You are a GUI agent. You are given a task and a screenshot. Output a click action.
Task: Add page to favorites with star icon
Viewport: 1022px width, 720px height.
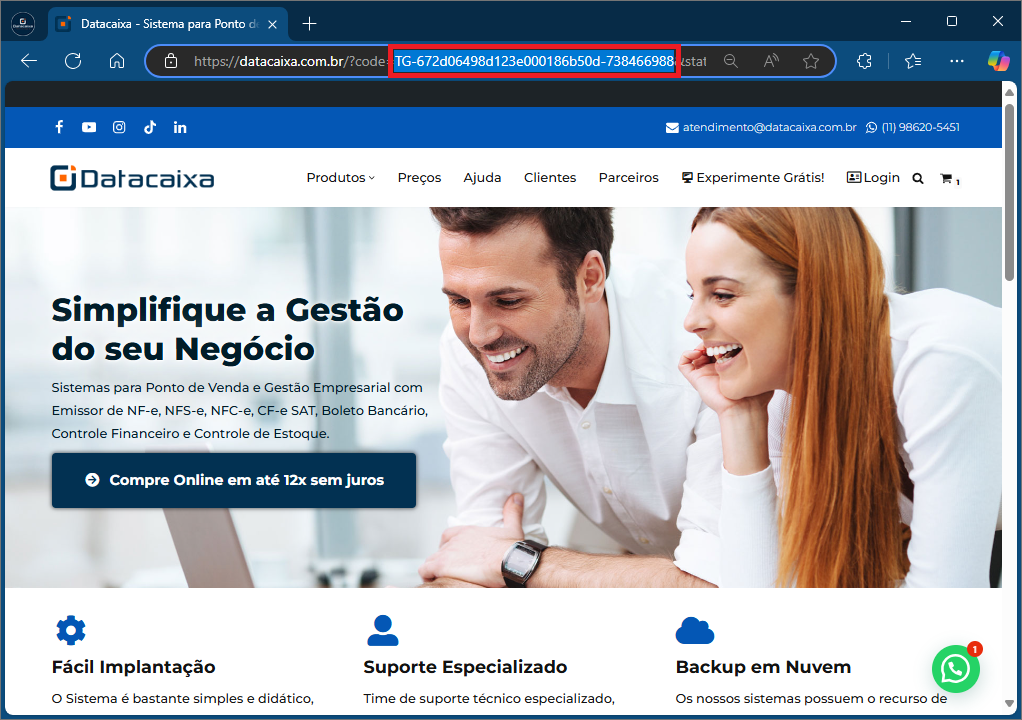pos(811,61)
